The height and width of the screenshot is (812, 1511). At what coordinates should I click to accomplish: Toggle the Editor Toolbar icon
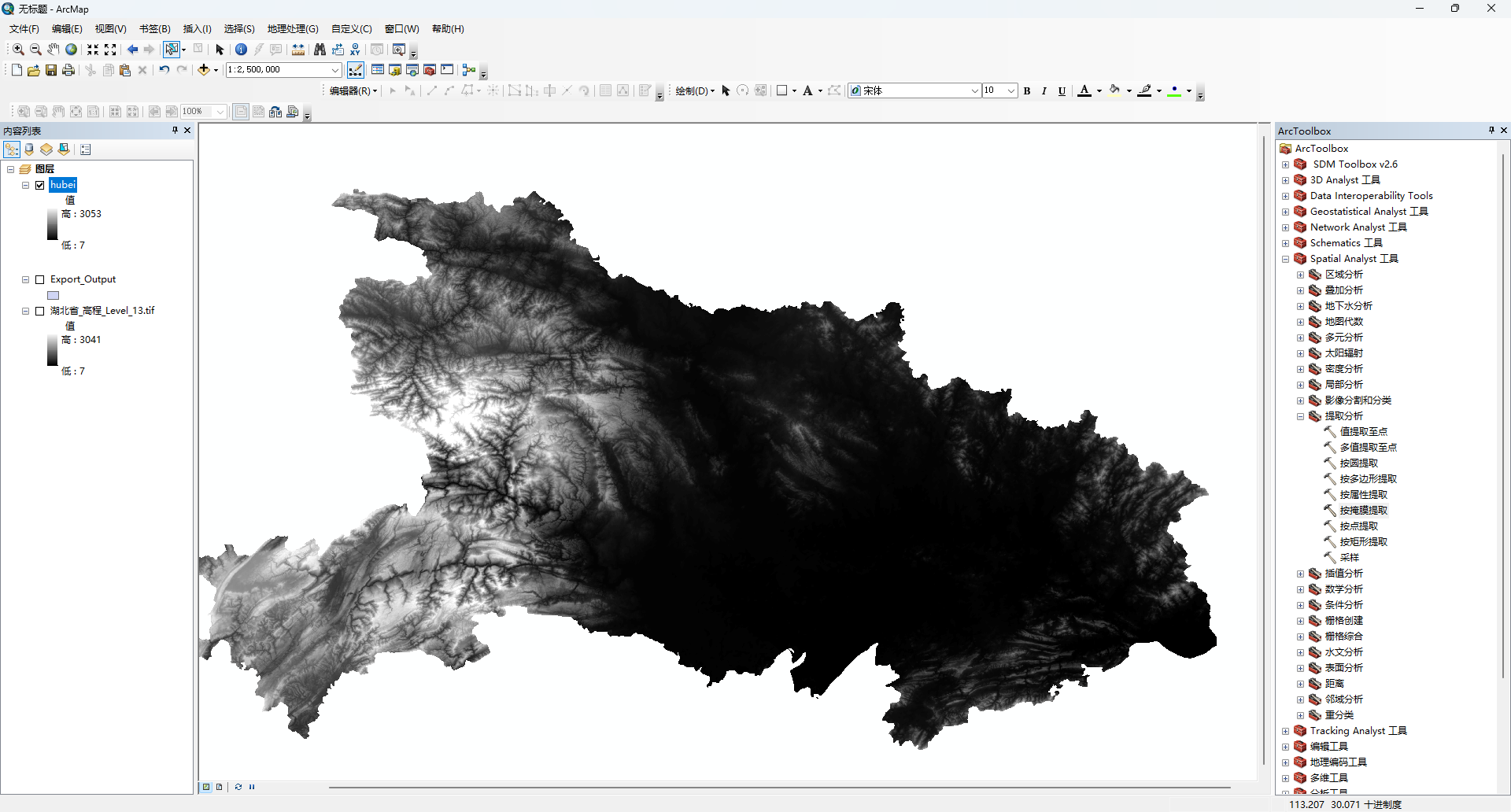click(x=356, y=70)
